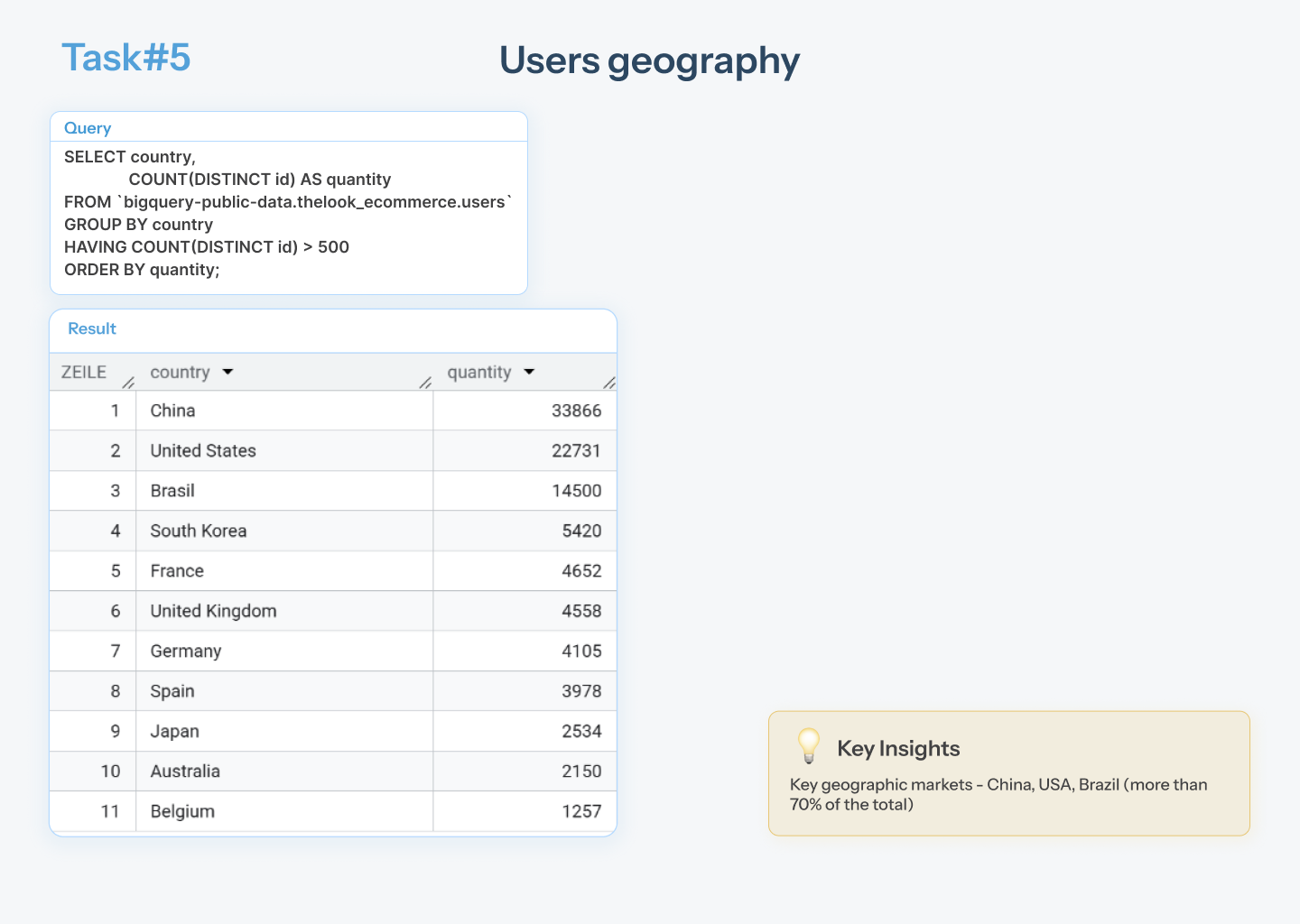Click the ZEILE column resize handle
The width and height of the screenshot is (1300, 924).
click(x=128, y=383)
